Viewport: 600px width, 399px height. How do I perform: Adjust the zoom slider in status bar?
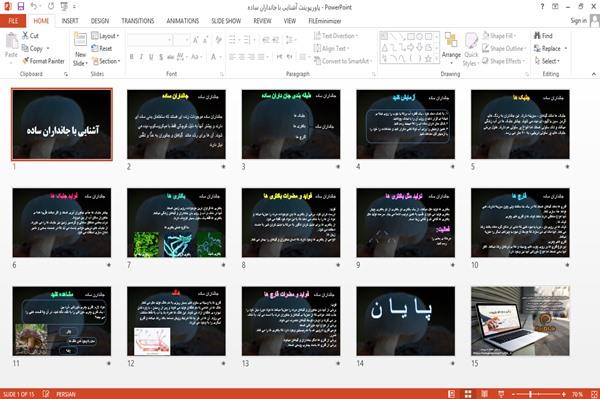click(x=530, y=394)
